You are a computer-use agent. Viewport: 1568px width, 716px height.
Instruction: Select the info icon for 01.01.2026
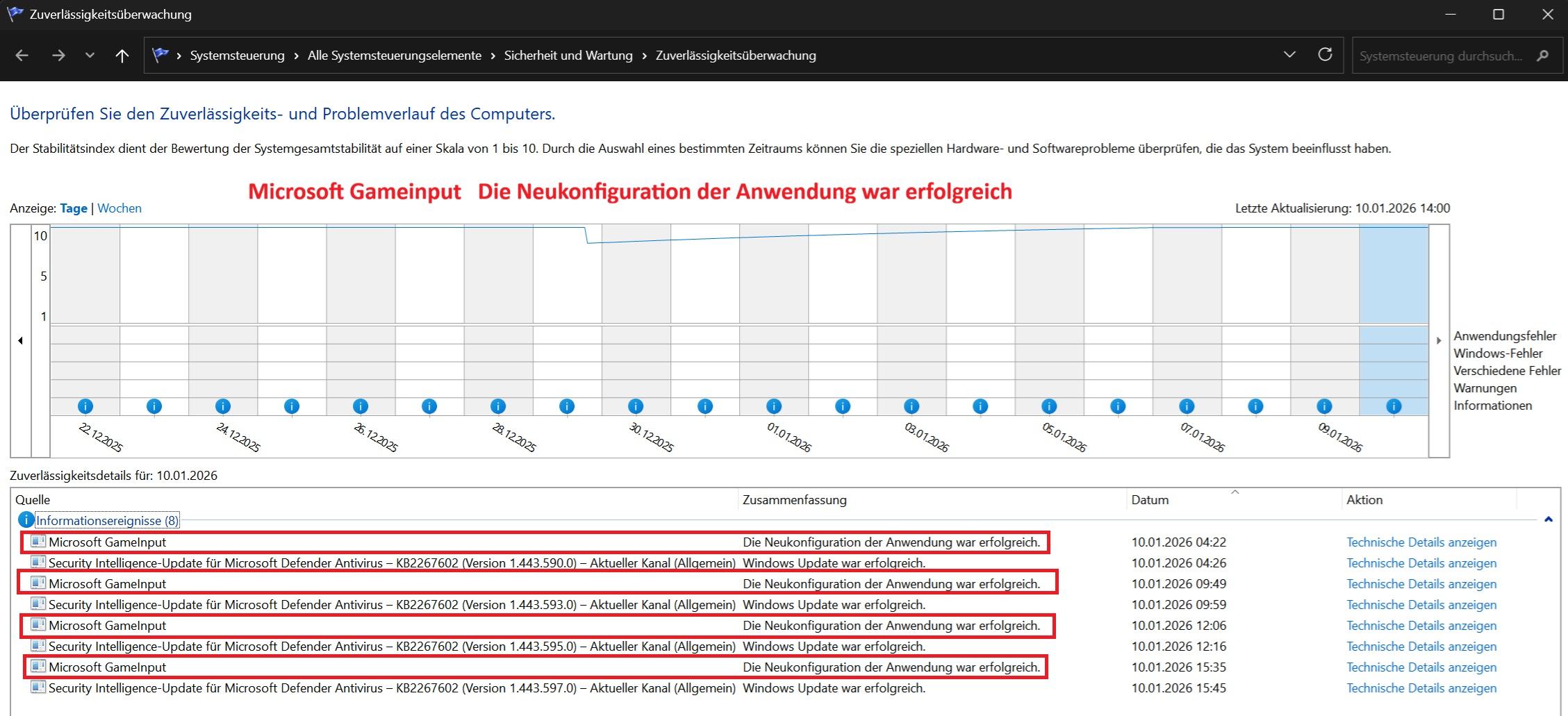[x=774, y=406]
